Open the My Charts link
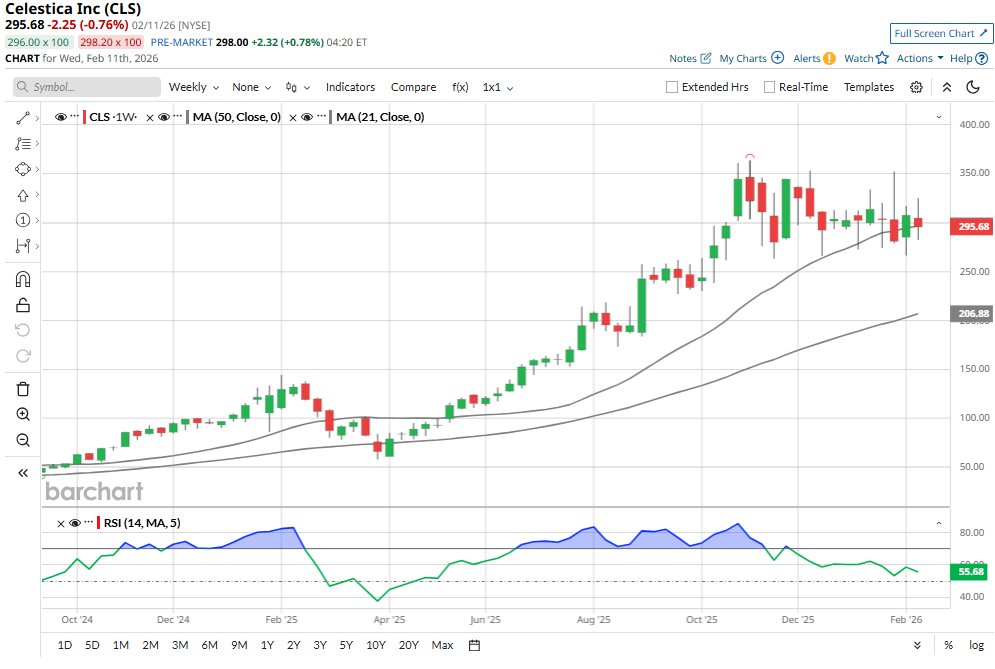 click(x=751, y=58)
